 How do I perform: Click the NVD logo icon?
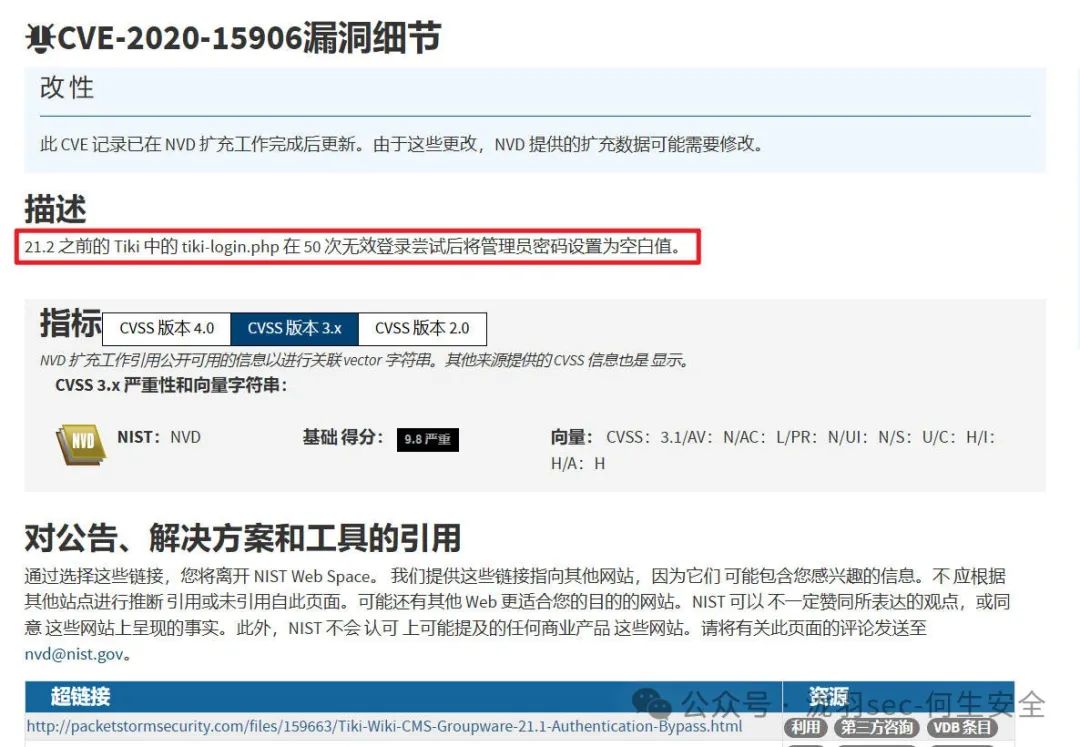pyautogui.click(x=81, y=443)
